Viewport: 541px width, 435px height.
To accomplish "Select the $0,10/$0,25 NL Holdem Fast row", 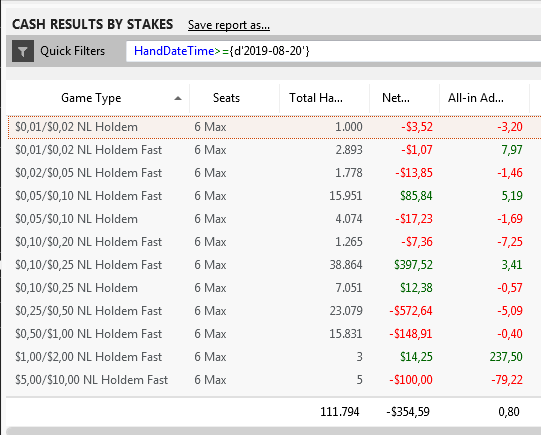I will [274, 265].
